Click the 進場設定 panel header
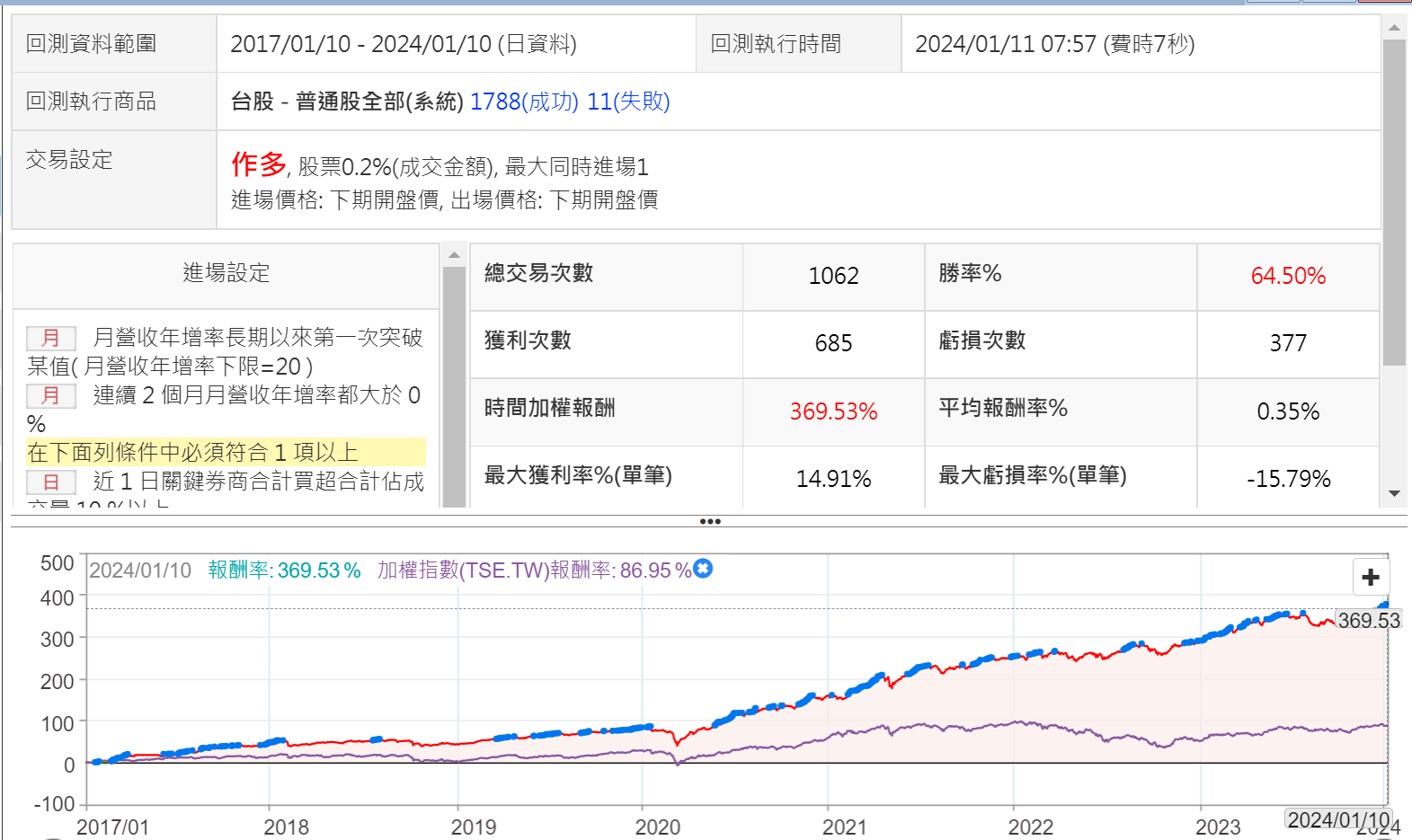Viewport: 1412px width, 840px height. tap(226, 273)
